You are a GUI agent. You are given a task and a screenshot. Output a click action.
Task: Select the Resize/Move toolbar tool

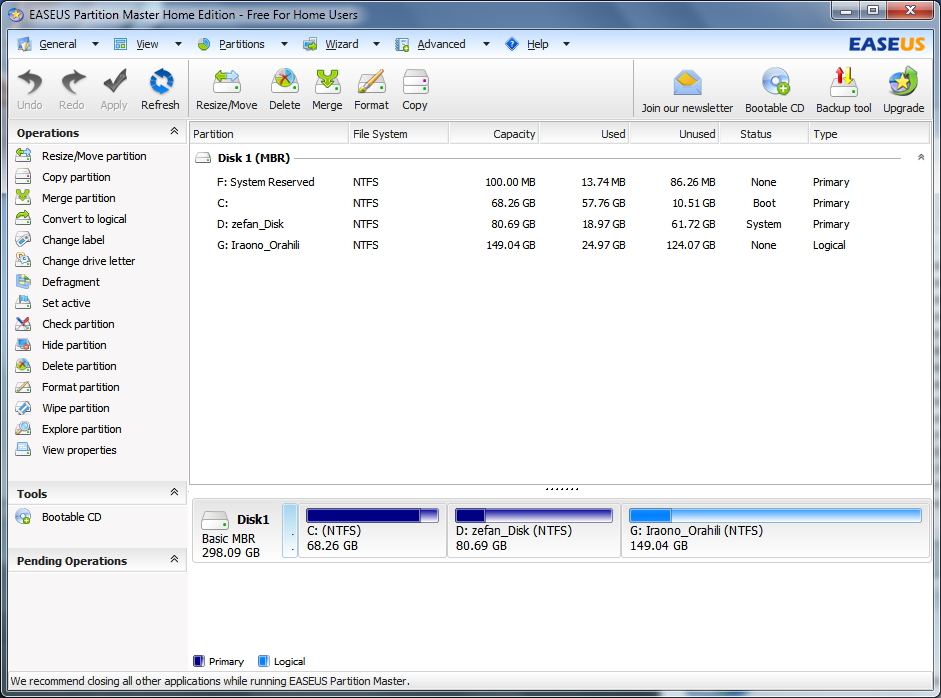[226, 89]
